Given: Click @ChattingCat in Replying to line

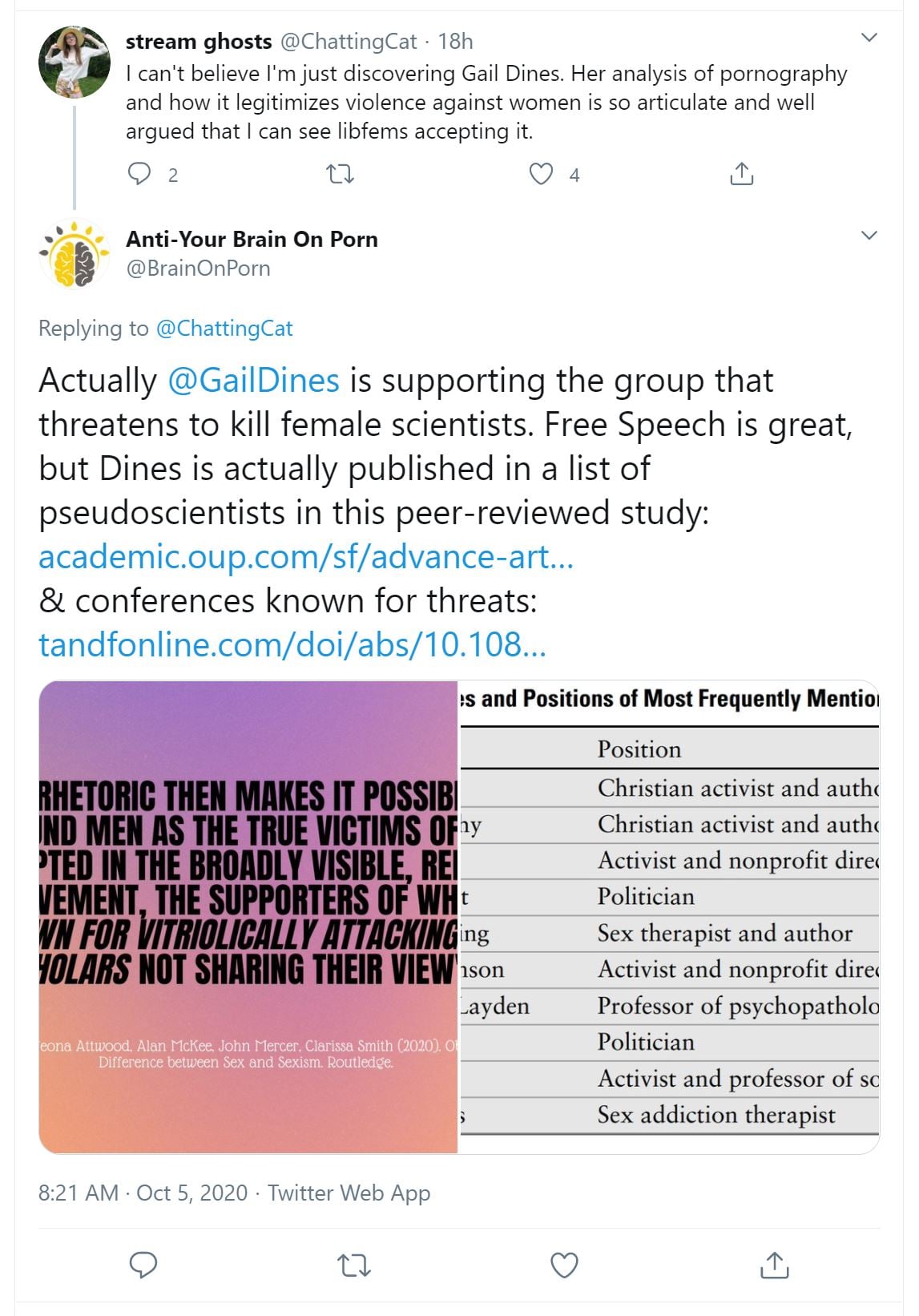Looking at the screenshot, I should (x=224, y=329).
